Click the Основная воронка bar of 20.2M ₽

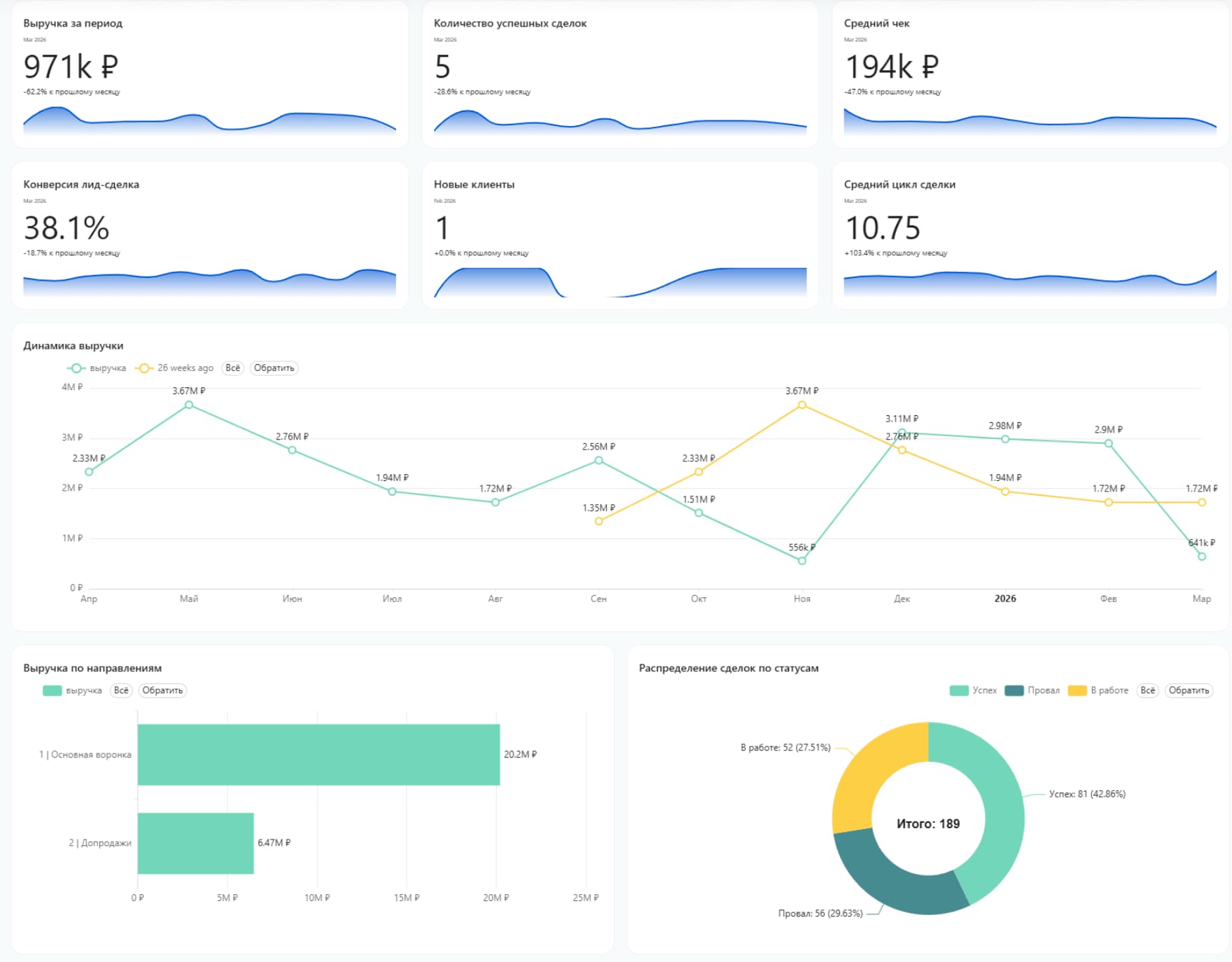(x=318, y=754)
